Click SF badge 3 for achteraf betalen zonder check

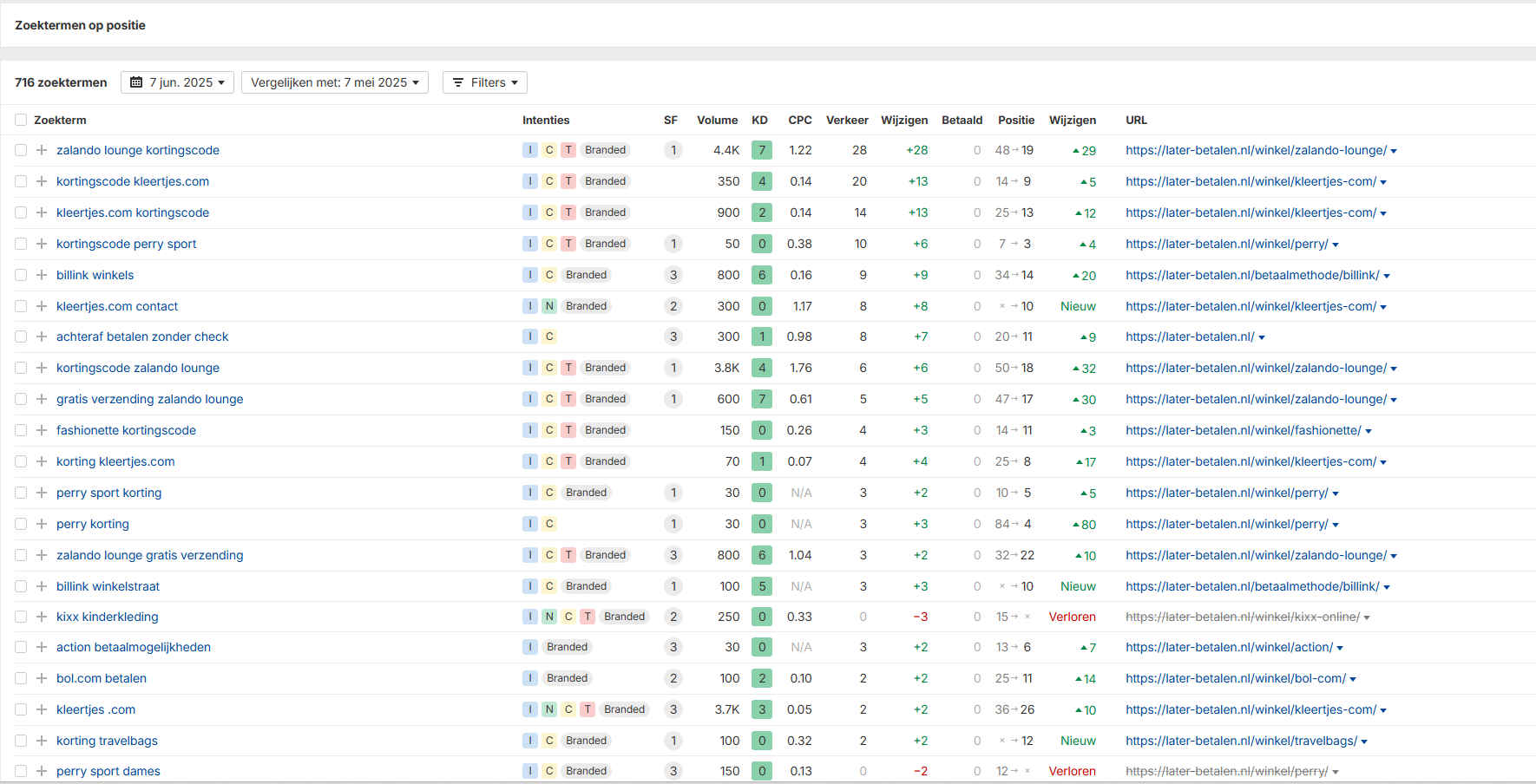(673, 336)
